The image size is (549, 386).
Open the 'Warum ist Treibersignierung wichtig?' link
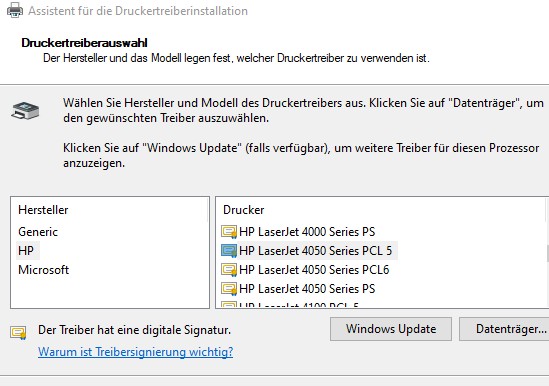click(135, 352)
